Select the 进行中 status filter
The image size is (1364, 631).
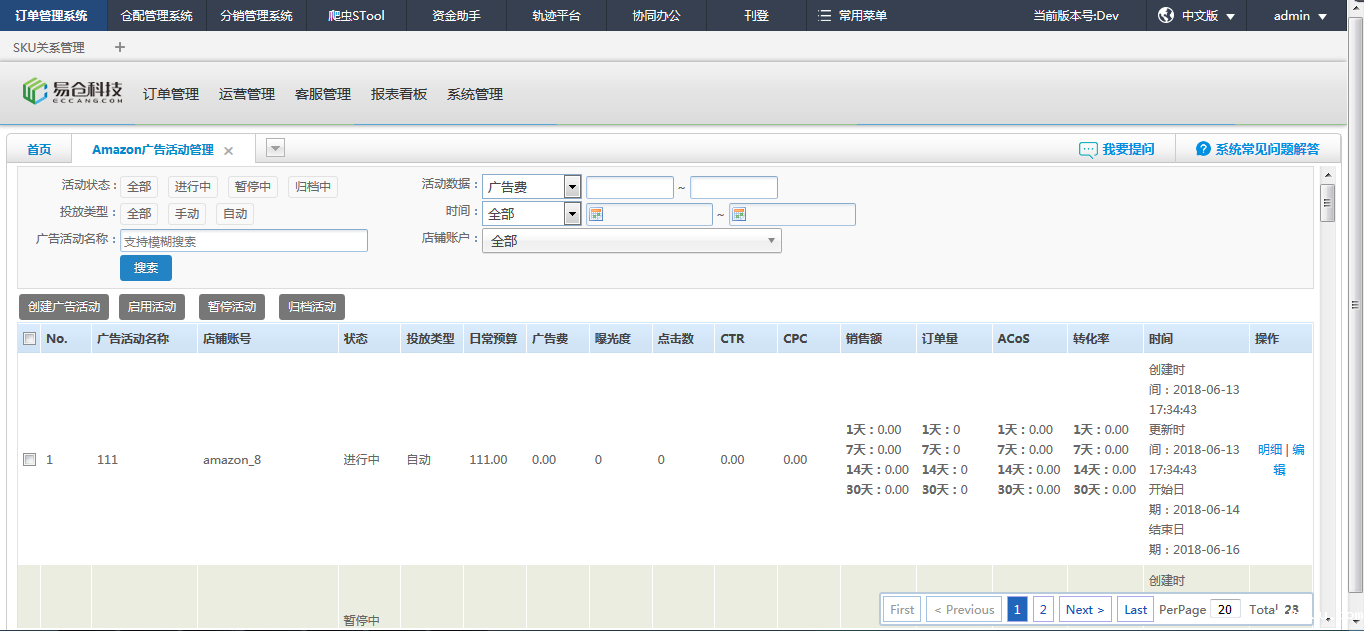coord(192,187)
